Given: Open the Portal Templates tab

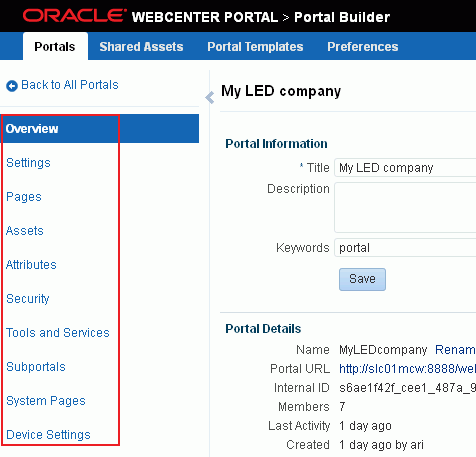Looking at the screenshot, I should pos(255,47).
